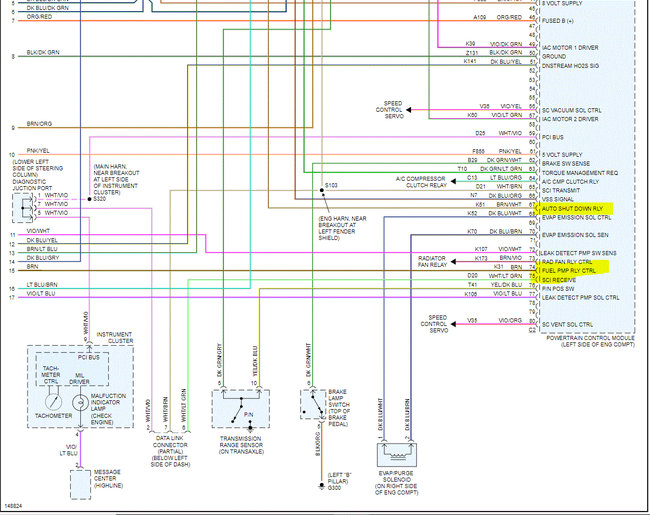This screenshot has height=515, width=650.
Task: Click the SCI RECEIVE pin label
Action: tap(559, 280)
